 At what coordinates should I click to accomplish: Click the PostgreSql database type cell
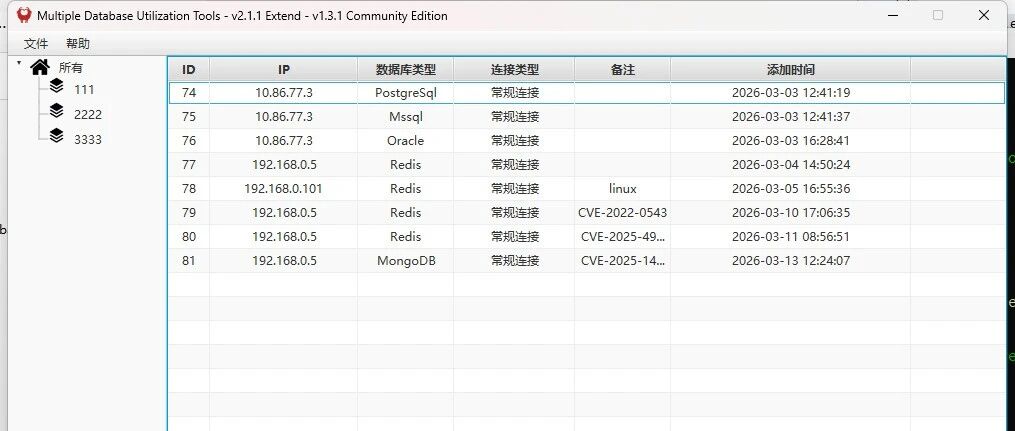click(x=406, y=93)
